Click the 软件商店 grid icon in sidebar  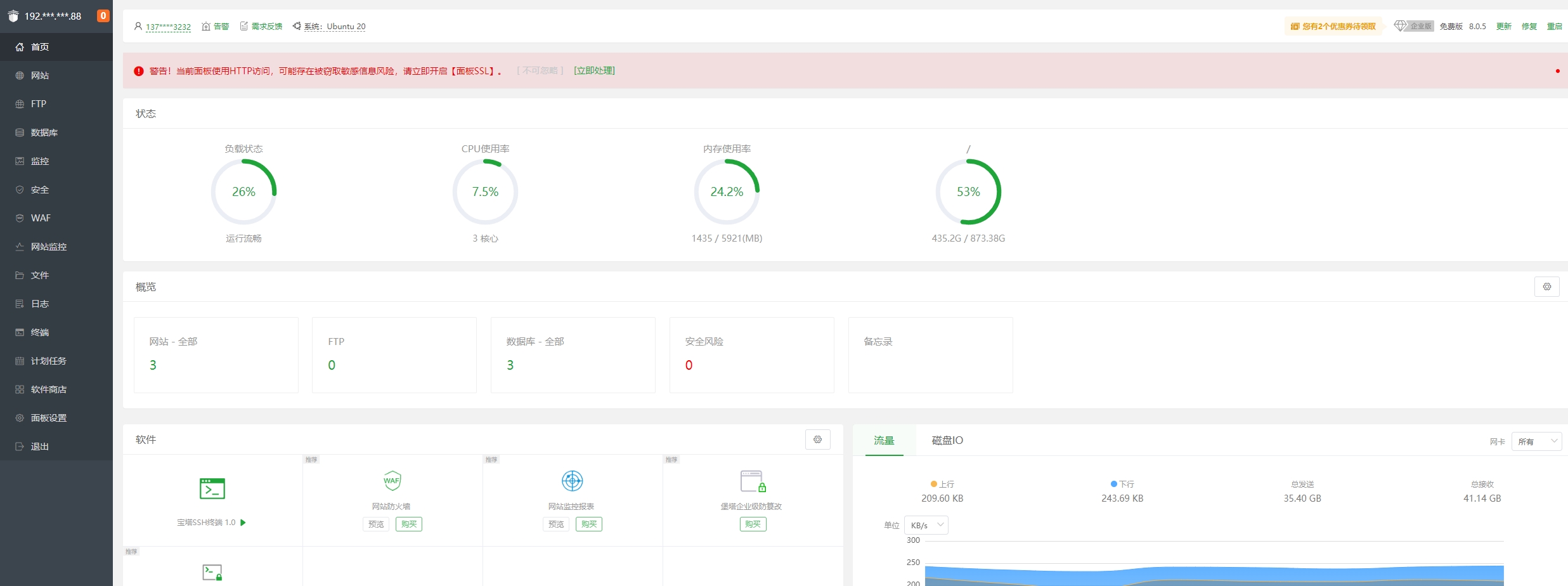20,389
